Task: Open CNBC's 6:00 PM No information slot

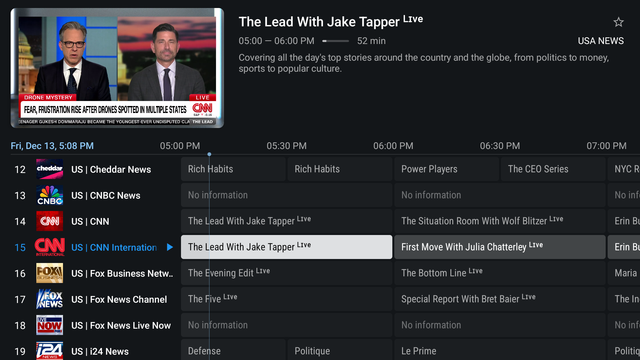Action: pos(500,195)
